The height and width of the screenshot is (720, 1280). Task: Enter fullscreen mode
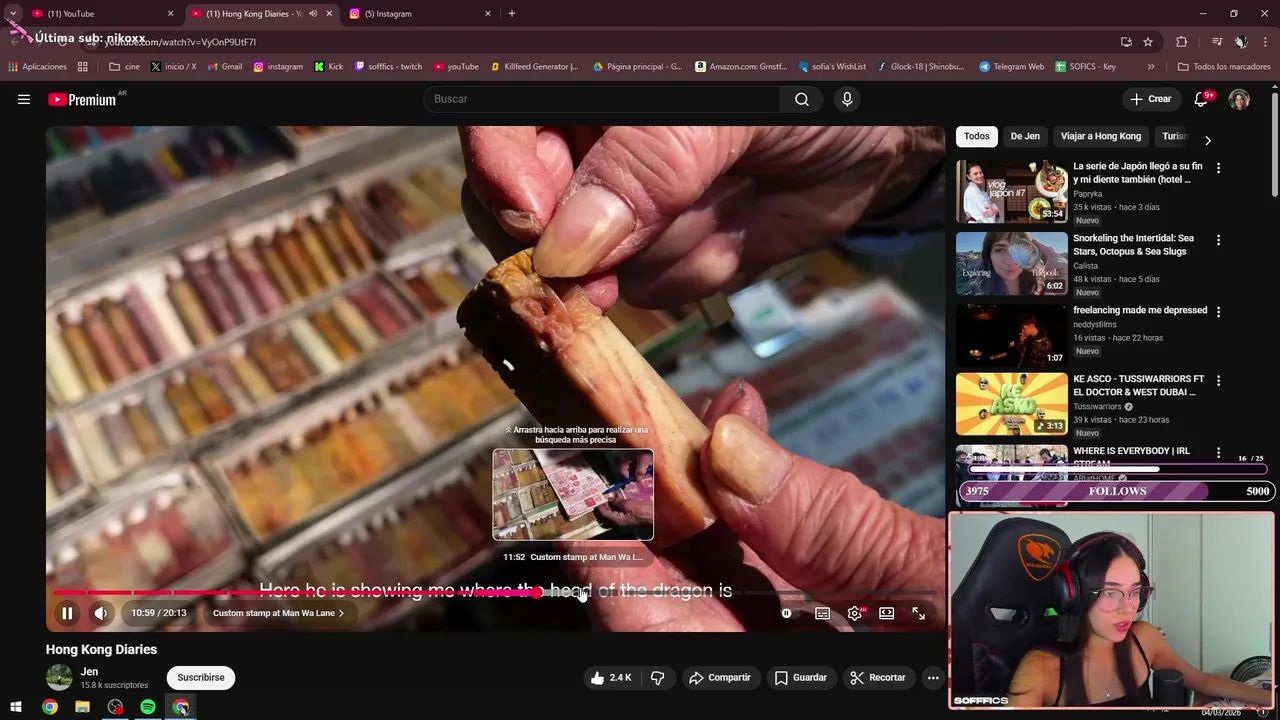pos(919,613)
